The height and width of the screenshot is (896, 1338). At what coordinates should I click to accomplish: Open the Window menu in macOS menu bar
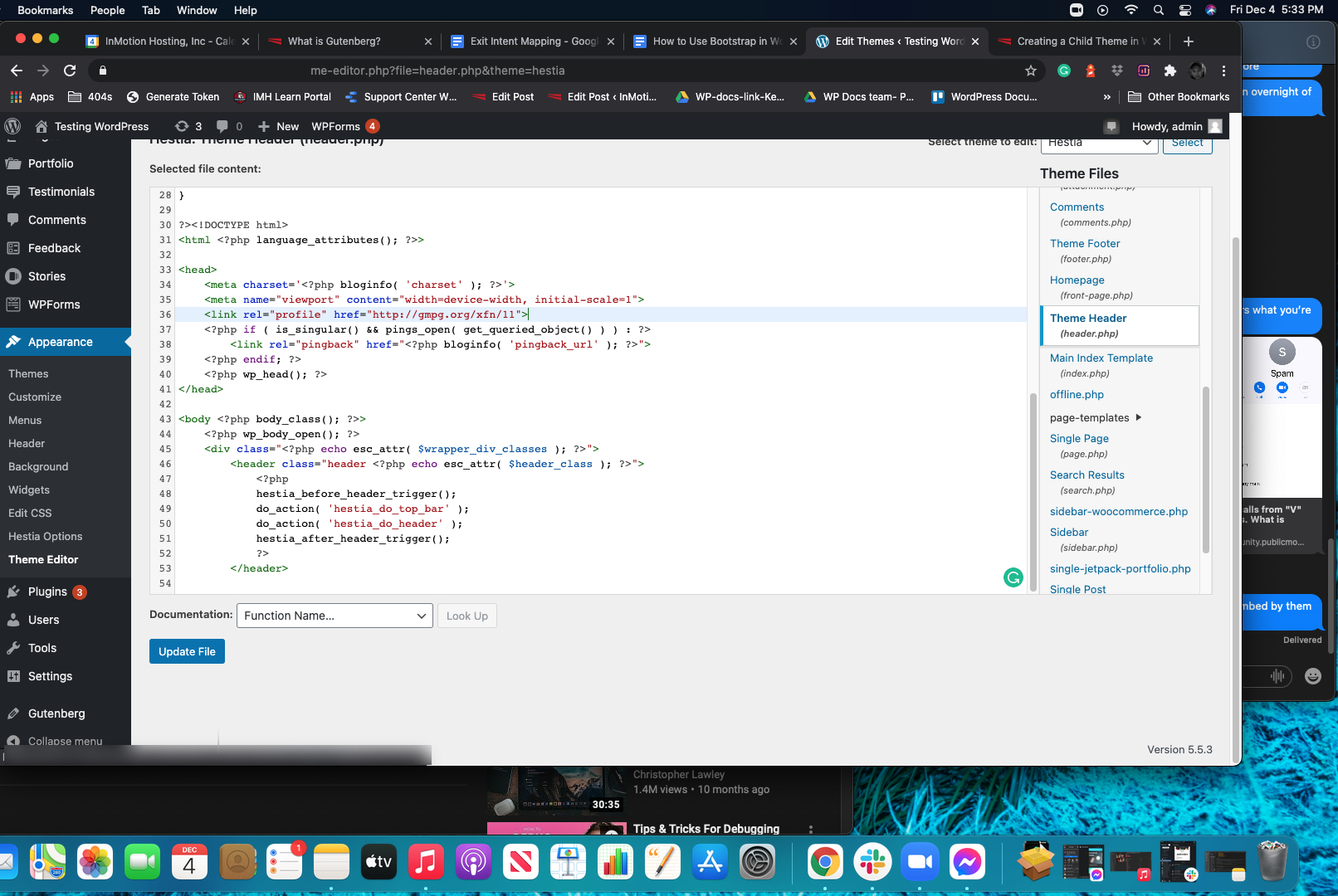[197, 10]
